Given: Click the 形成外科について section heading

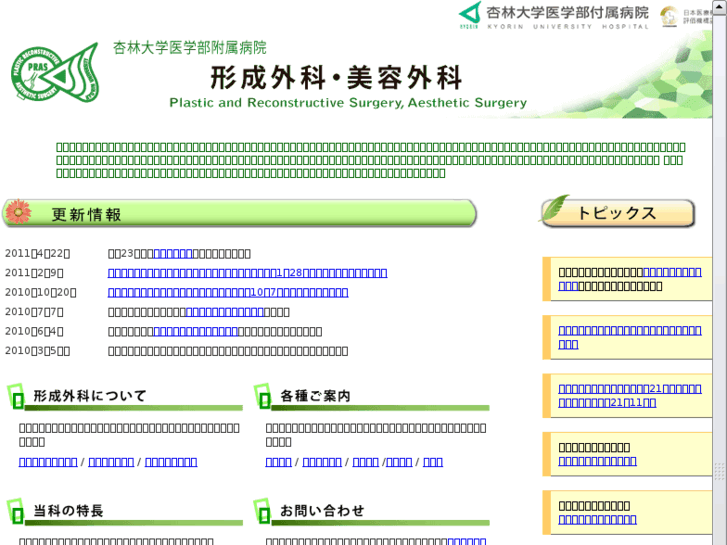Looking at the screenshot, I should coord(90,396).
